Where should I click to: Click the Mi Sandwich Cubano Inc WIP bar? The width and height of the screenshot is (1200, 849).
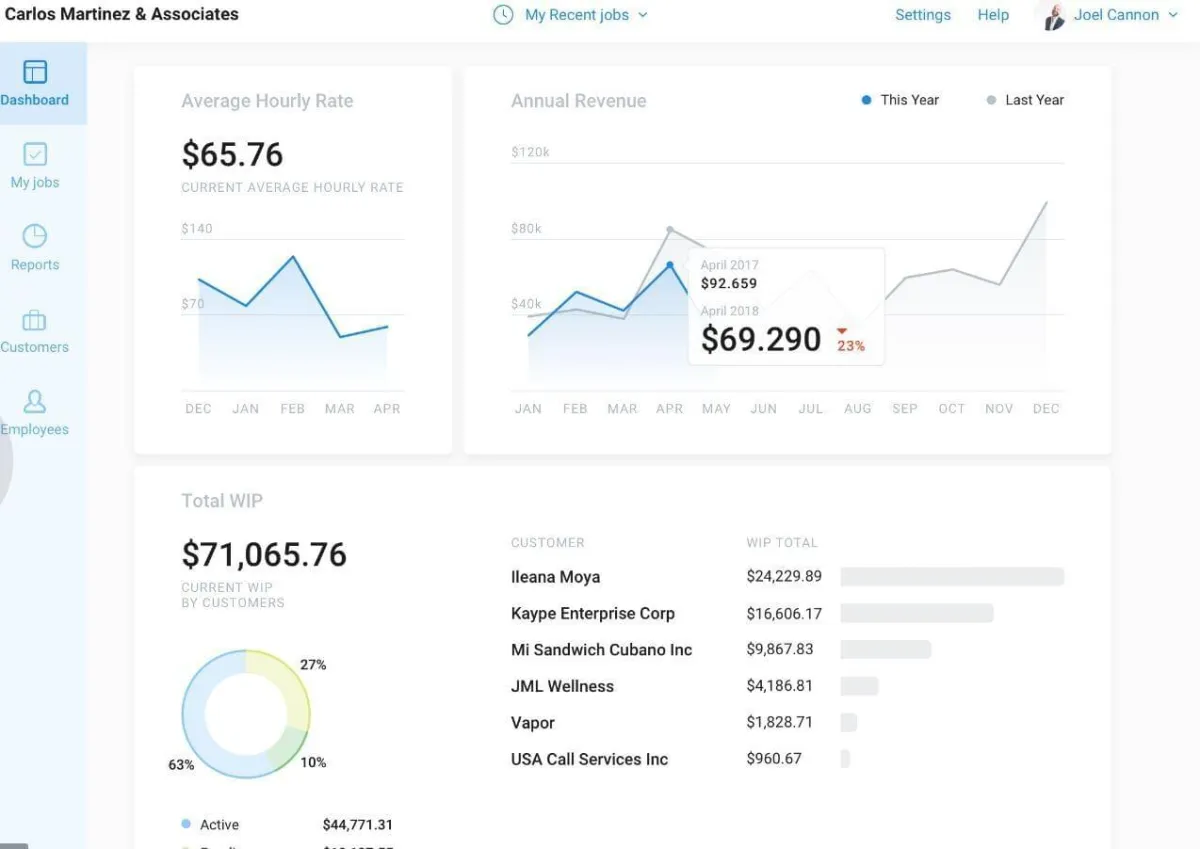[886, 649]
